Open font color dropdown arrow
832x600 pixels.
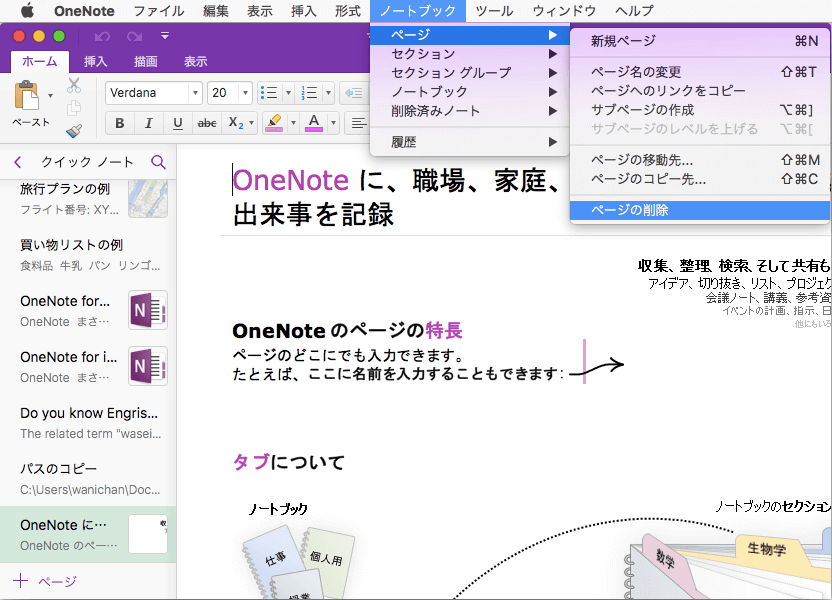pos(333,123)
